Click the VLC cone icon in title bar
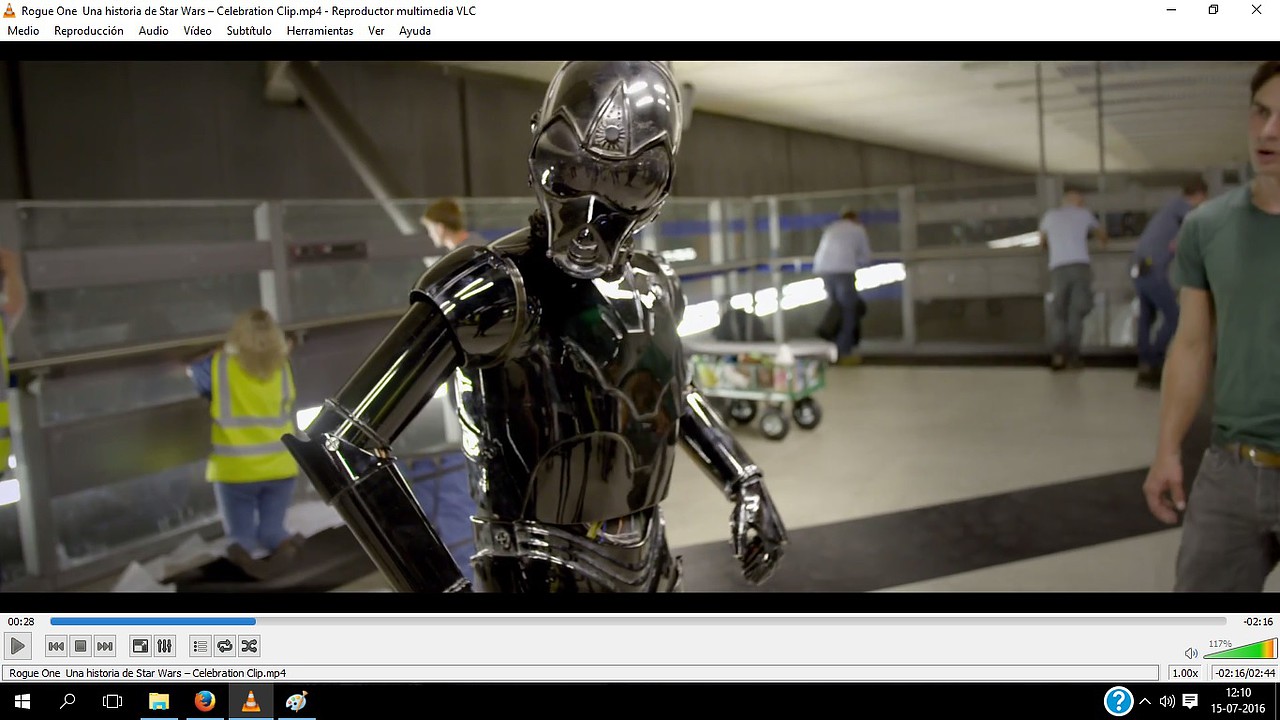 coord(10,11)
